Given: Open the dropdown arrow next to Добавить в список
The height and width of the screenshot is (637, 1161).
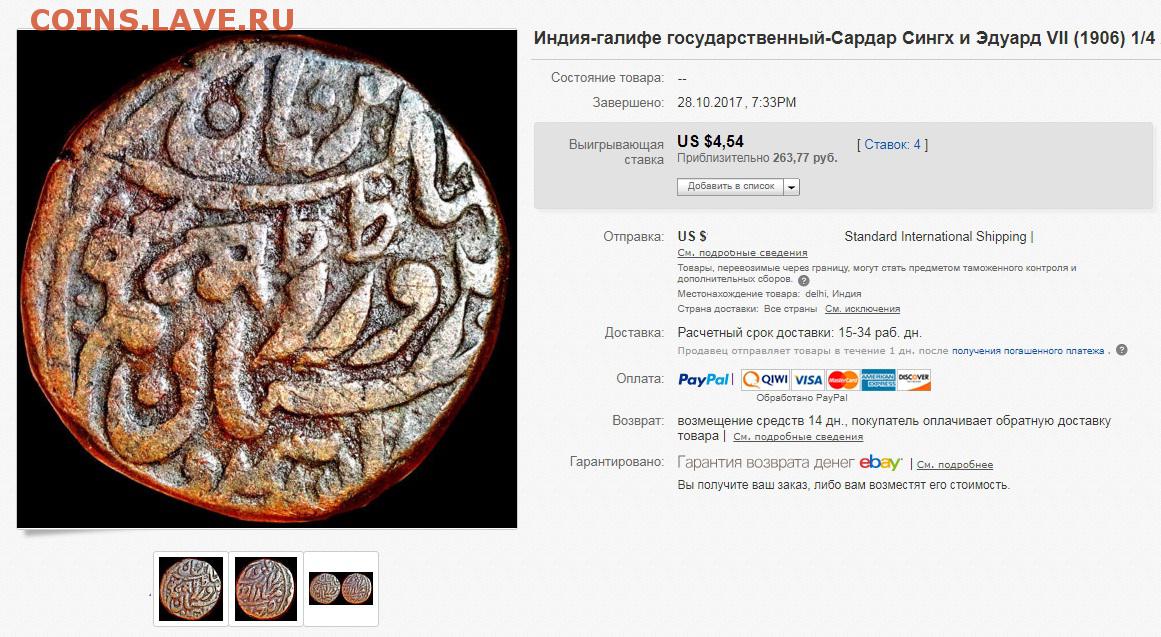Looking at the screenshot, I should [x=792, y=187].
